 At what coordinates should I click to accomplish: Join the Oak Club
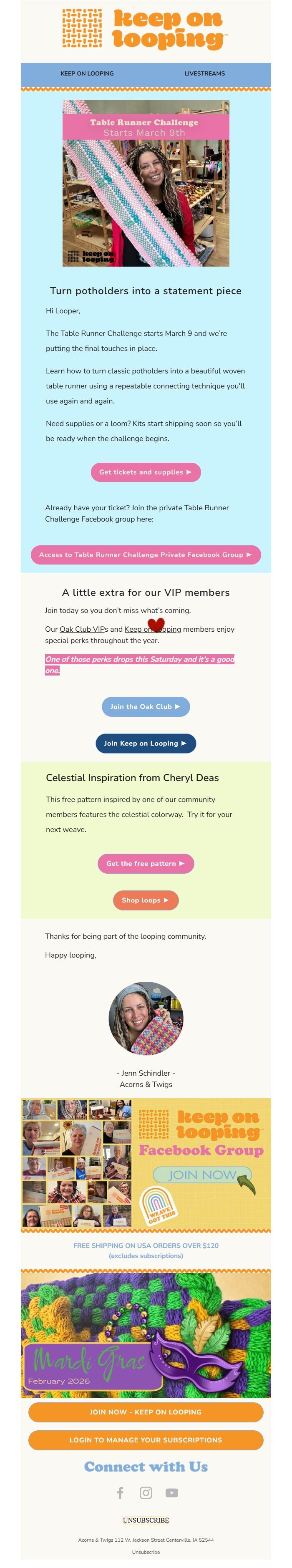pyautogui.click(x=146, y=707)
